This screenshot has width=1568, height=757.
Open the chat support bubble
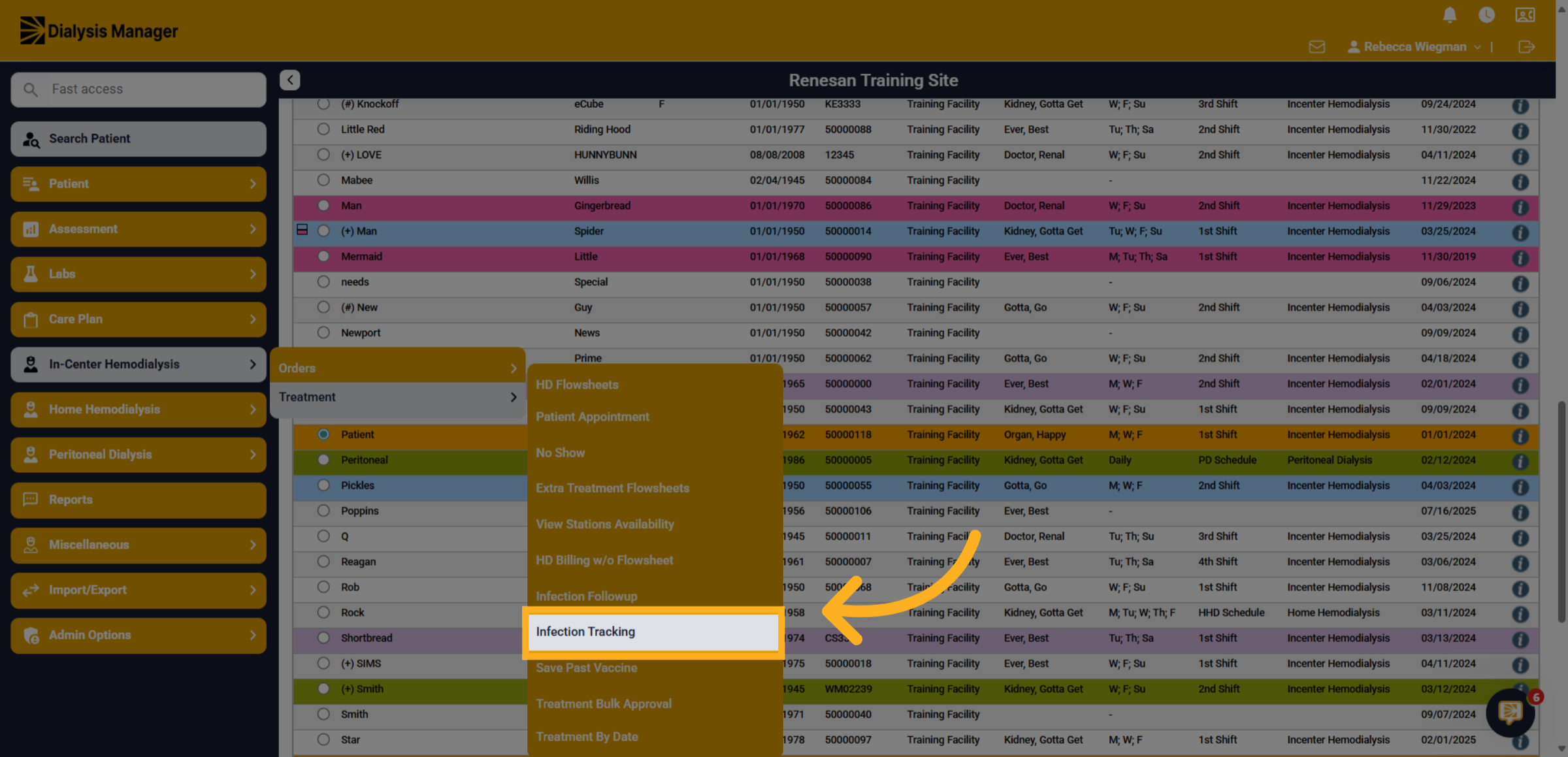point(1511,712)
